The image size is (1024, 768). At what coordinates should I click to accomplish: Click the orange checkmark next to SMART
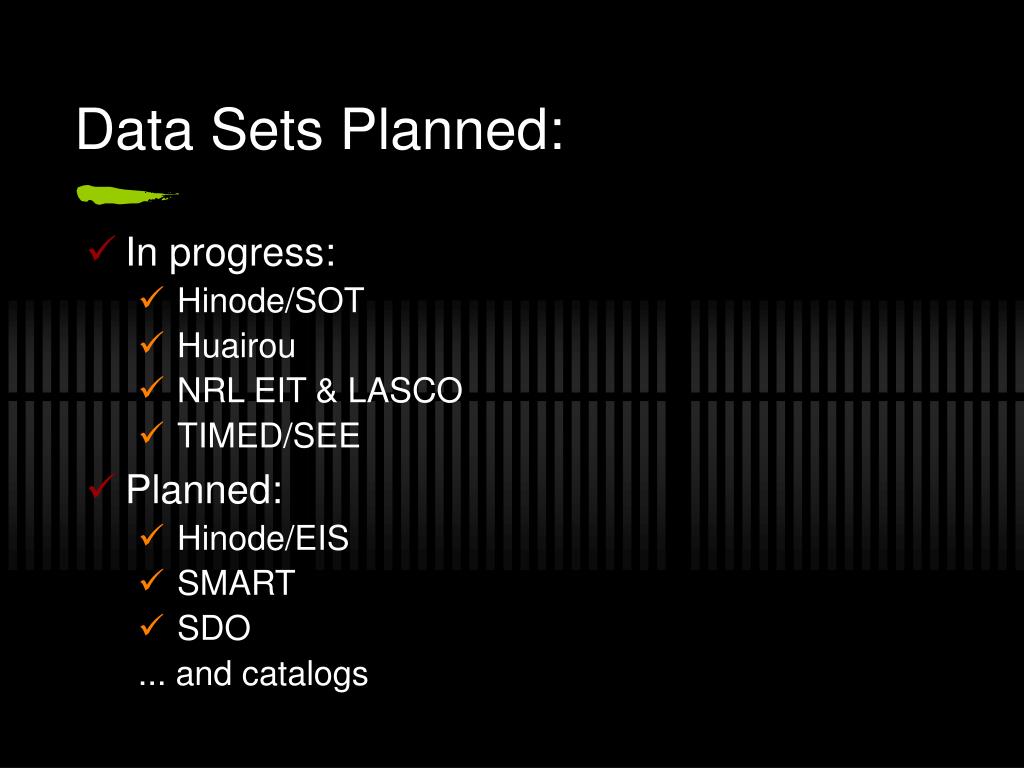152,581
